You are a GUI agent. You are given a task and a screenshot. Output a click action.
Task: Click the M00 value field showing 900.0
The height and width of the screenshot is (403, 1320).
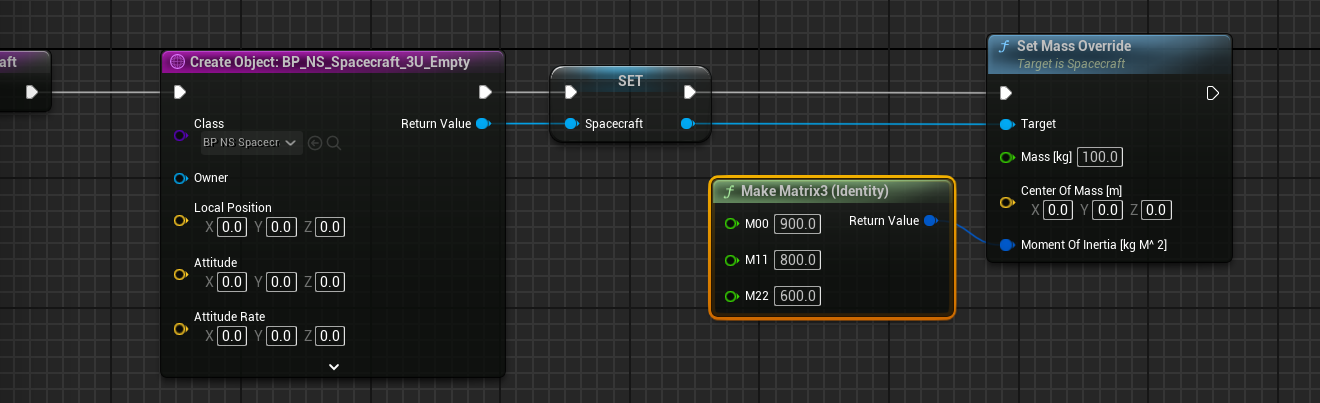point(797,224)
